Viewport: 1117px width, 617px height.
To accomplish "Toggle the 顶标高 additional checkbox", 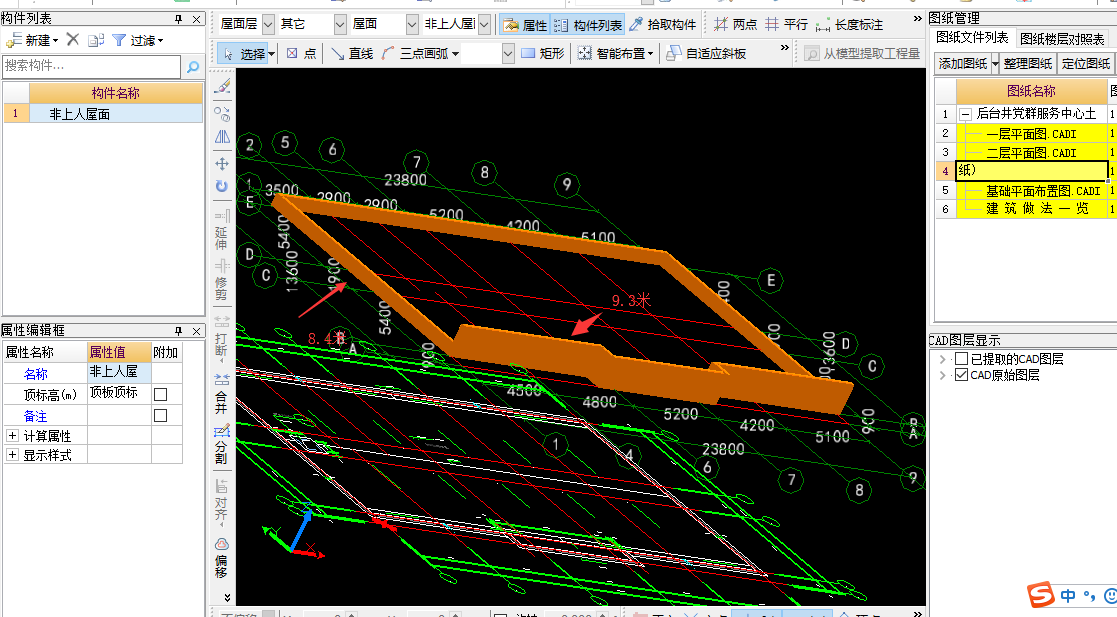I will tap(161, 394).
